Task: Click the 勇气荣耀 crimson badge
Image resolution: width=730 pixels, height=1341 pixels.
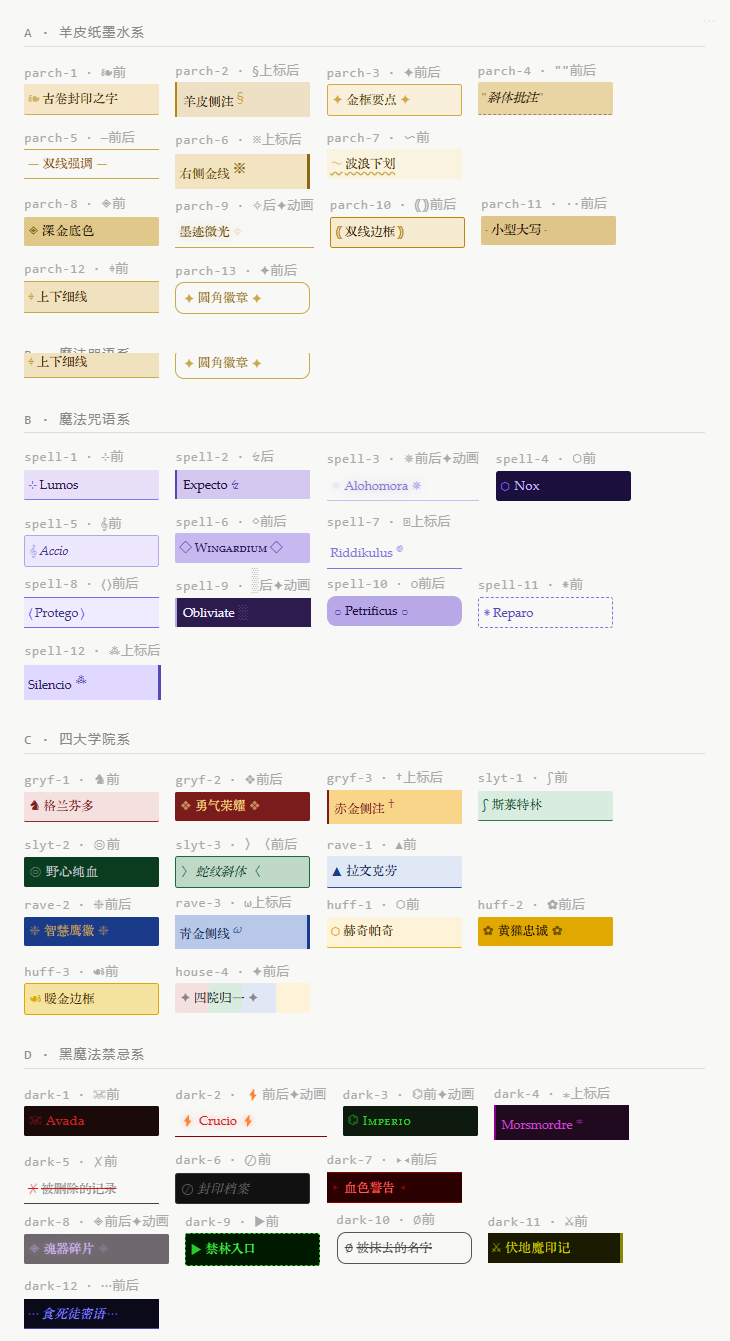Action: (x=242, y=806)
